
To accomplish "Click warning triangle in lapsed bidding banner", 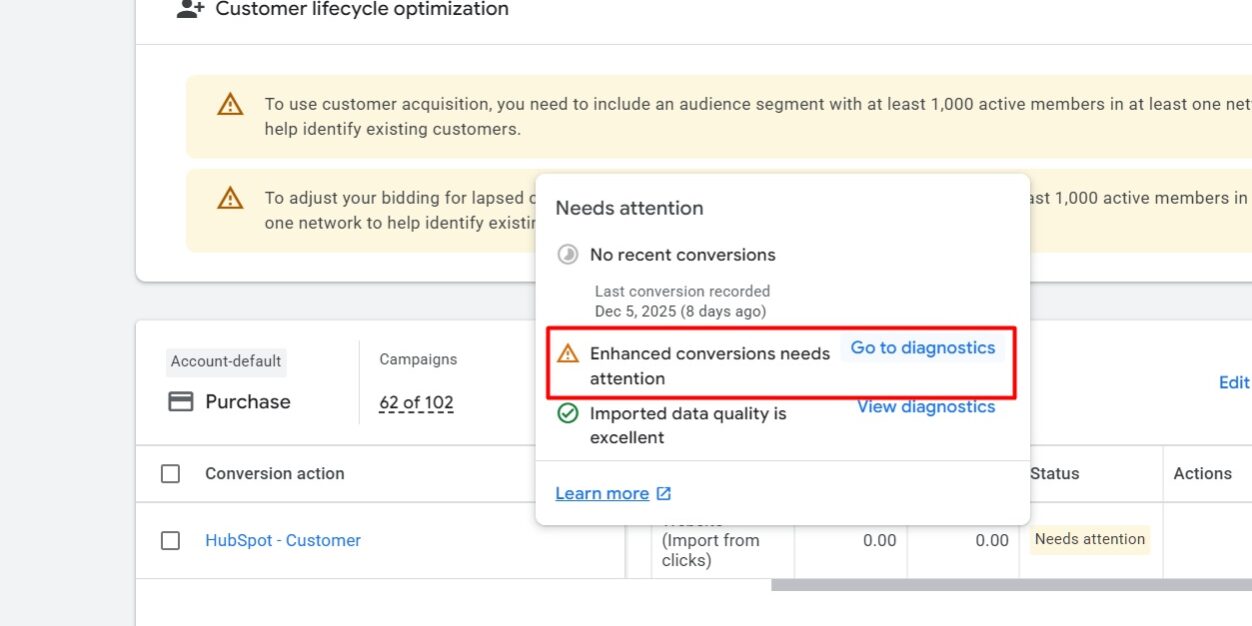I will pos(230,198).
